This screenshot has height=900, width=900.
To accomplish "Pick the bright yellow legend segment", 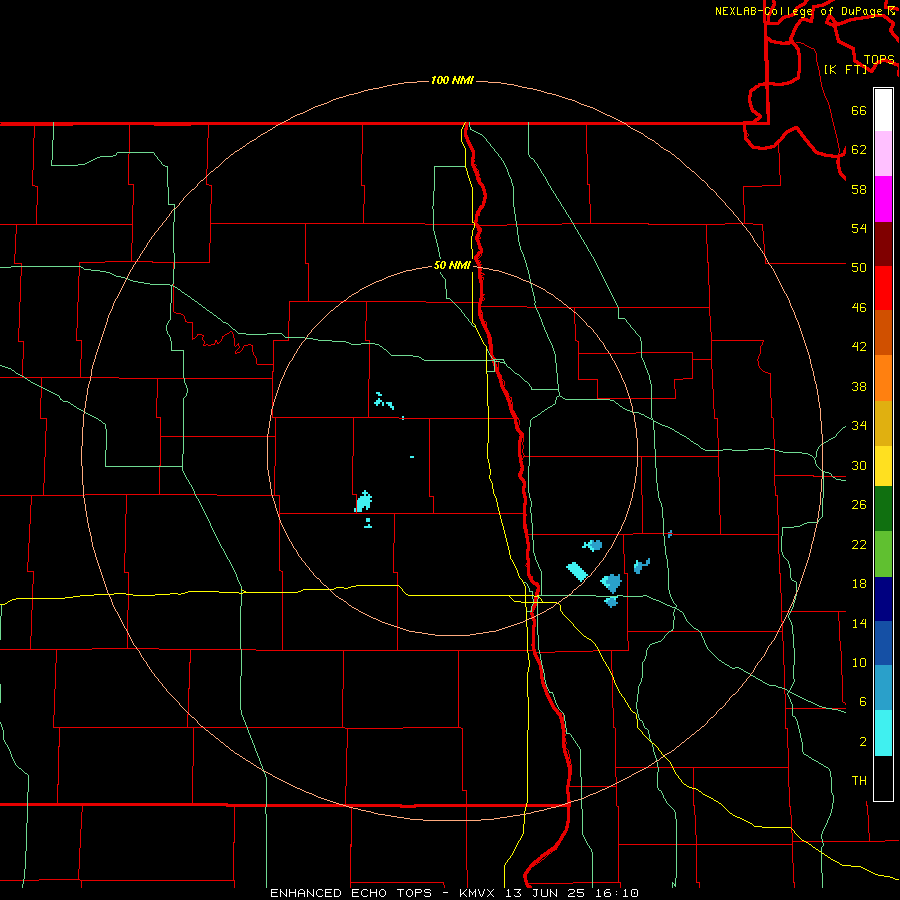I will [x=883, y=466].
